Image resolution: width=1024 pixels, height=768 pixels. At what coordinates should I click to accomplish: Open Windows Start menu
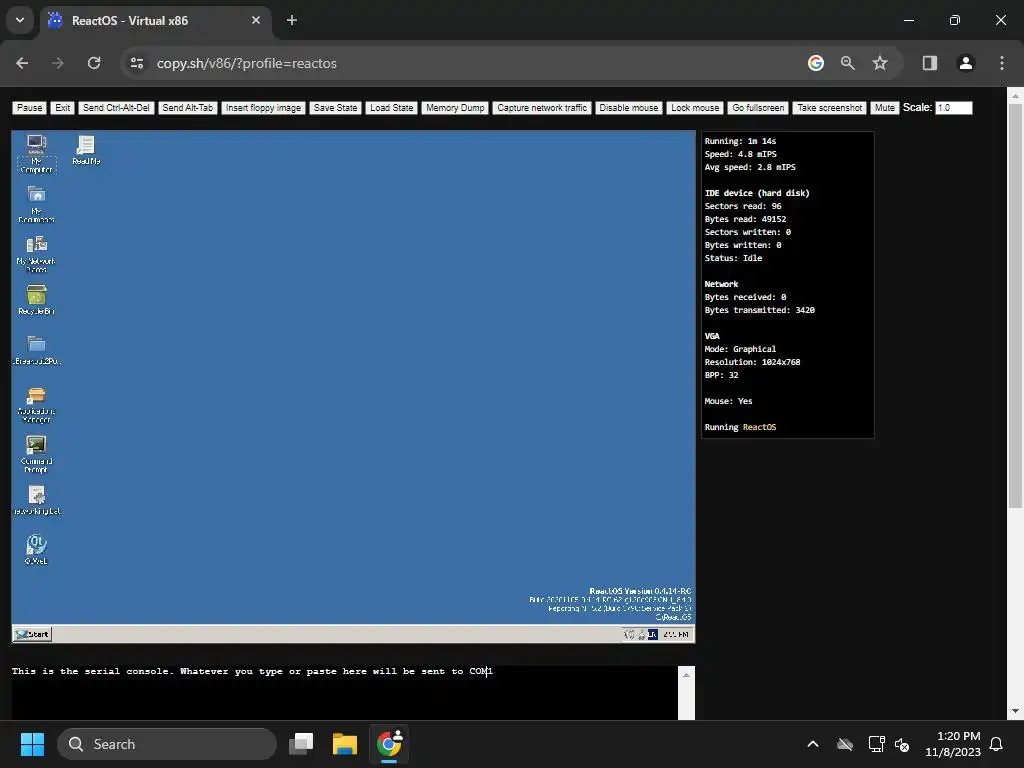tap(32, 744)
